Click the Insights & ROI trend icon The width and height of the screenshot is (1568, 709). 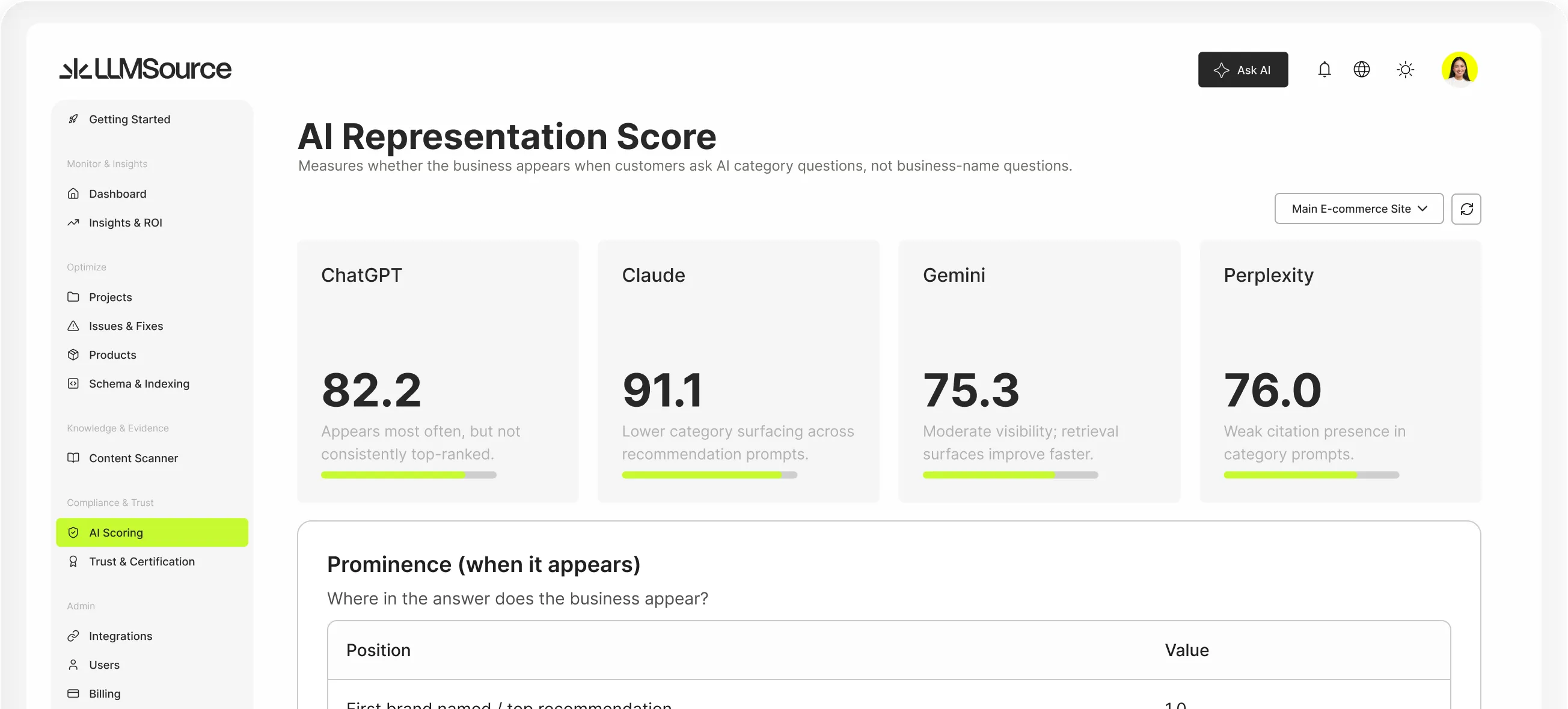pyautogui.click(x=73, y=222)
